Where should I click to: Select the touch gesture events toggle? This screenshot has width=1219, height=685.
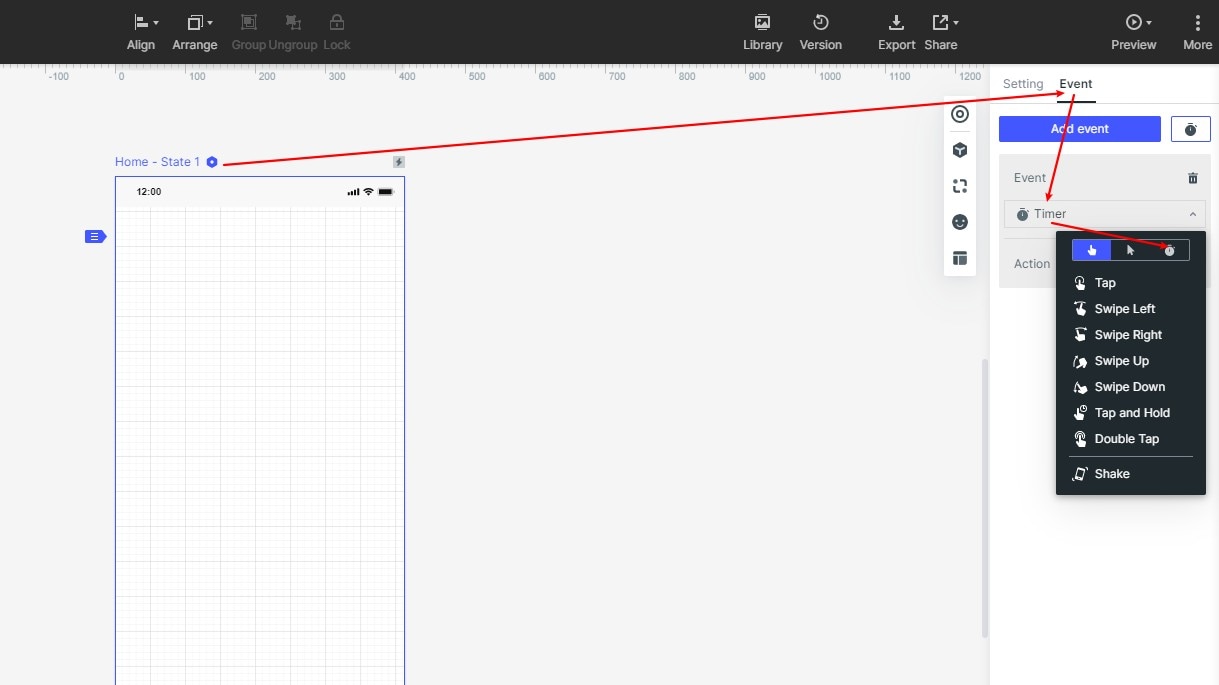coord(1092,250)
